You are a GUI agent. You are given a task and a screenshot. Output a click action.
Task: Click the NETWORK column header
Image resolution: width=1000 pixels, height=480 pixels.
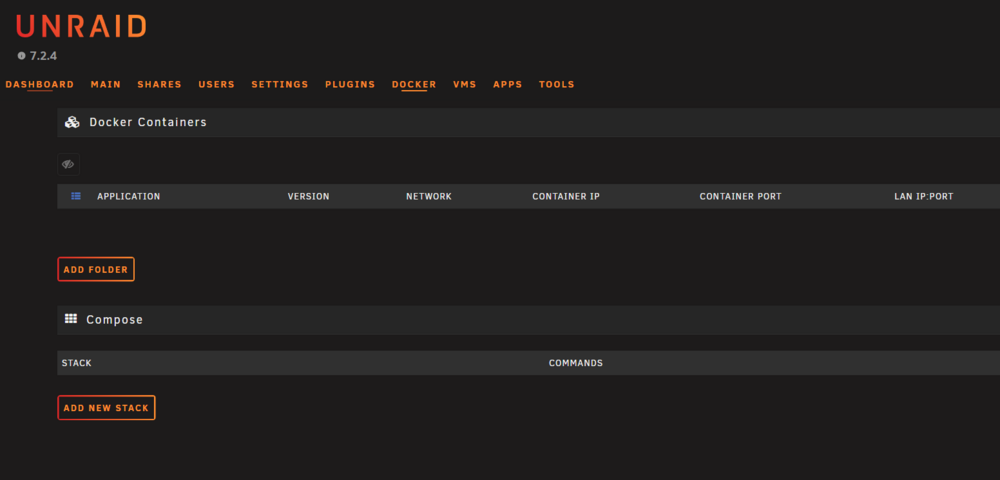tap(429, 196)
